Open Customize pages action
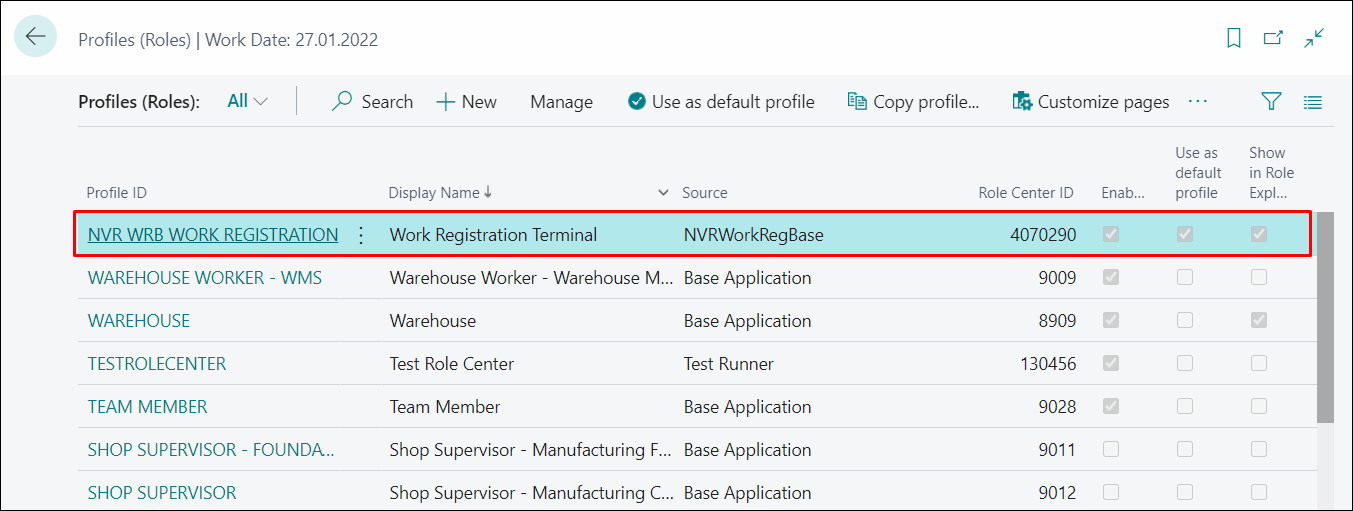This screenshot has height=511, width=1353. 1090,101
